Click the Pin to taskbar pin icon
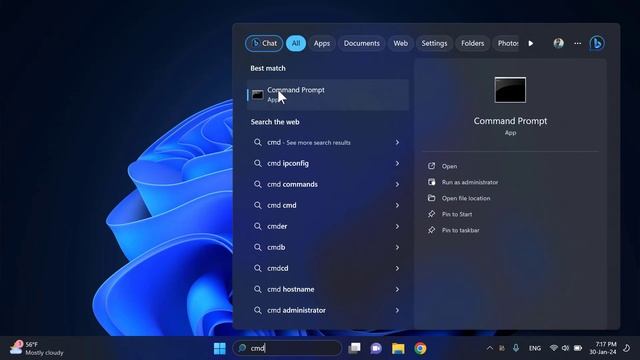 431,229
